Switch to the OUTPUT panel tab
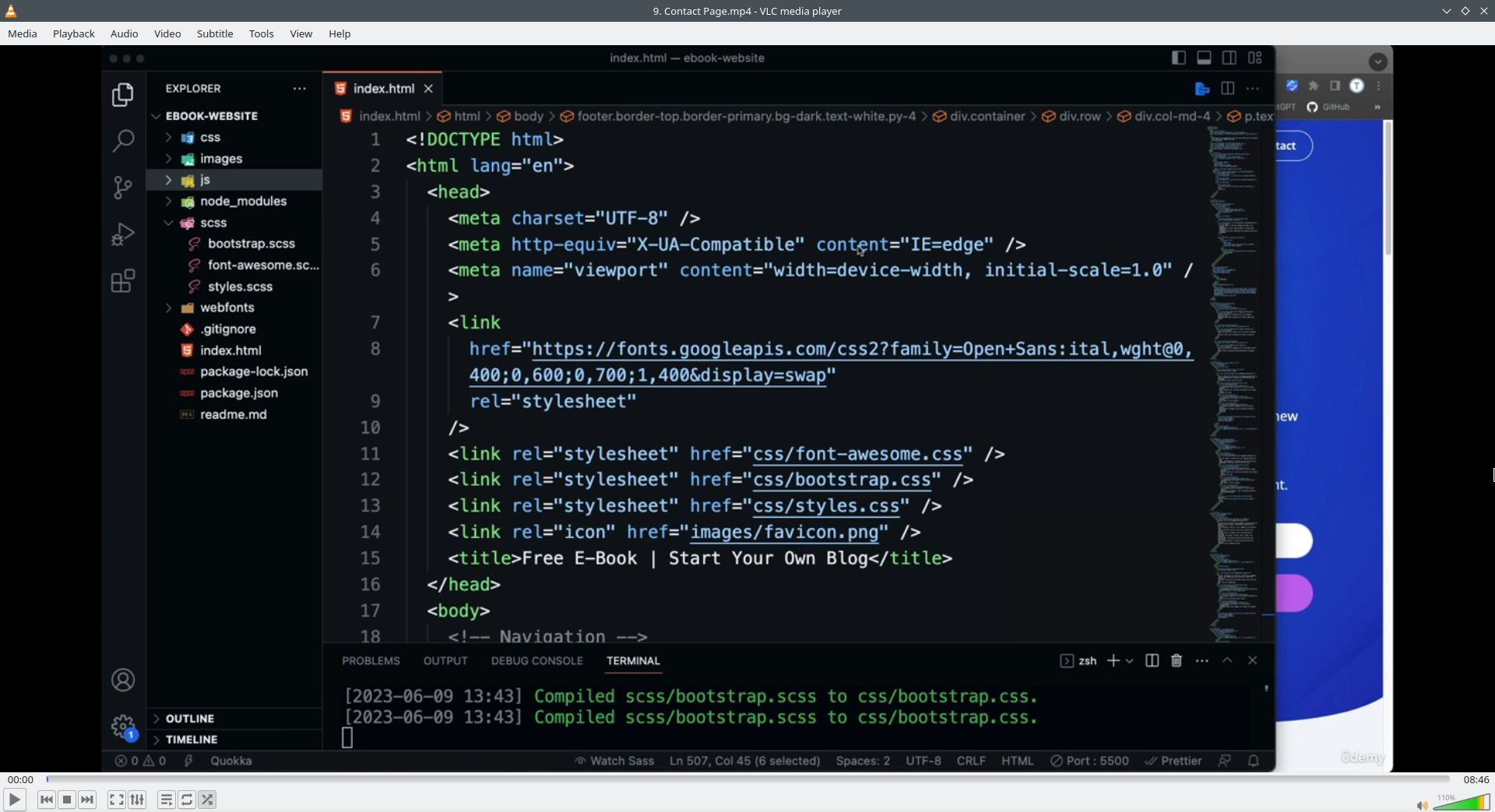This screenshot has height=812, width=1495. (x=445, y=661)
